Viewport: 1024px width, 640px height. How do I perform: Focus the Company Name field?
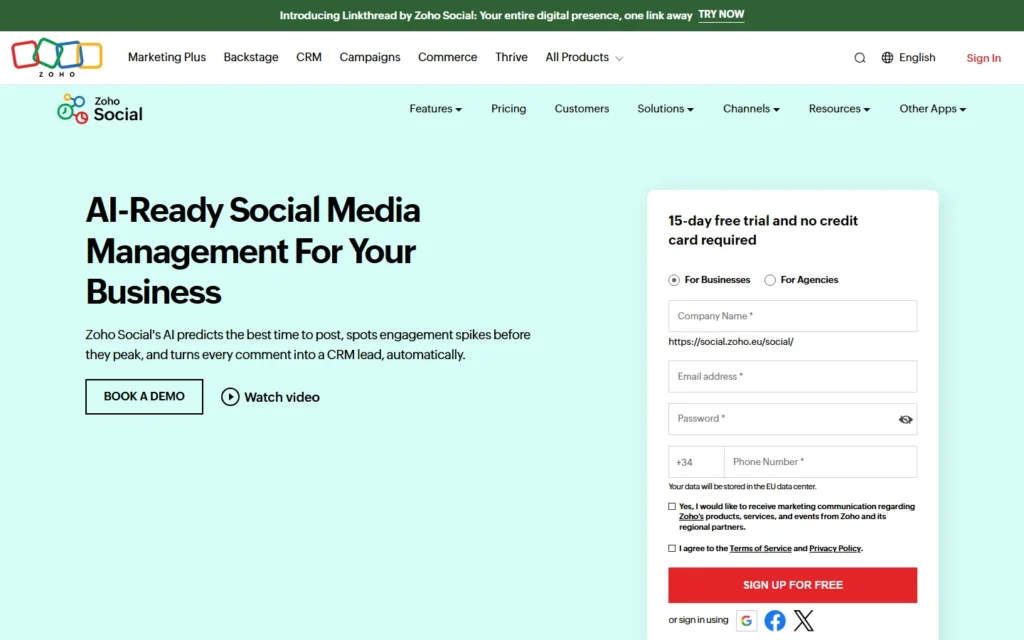pyautogui.click(x=792, y=316)
